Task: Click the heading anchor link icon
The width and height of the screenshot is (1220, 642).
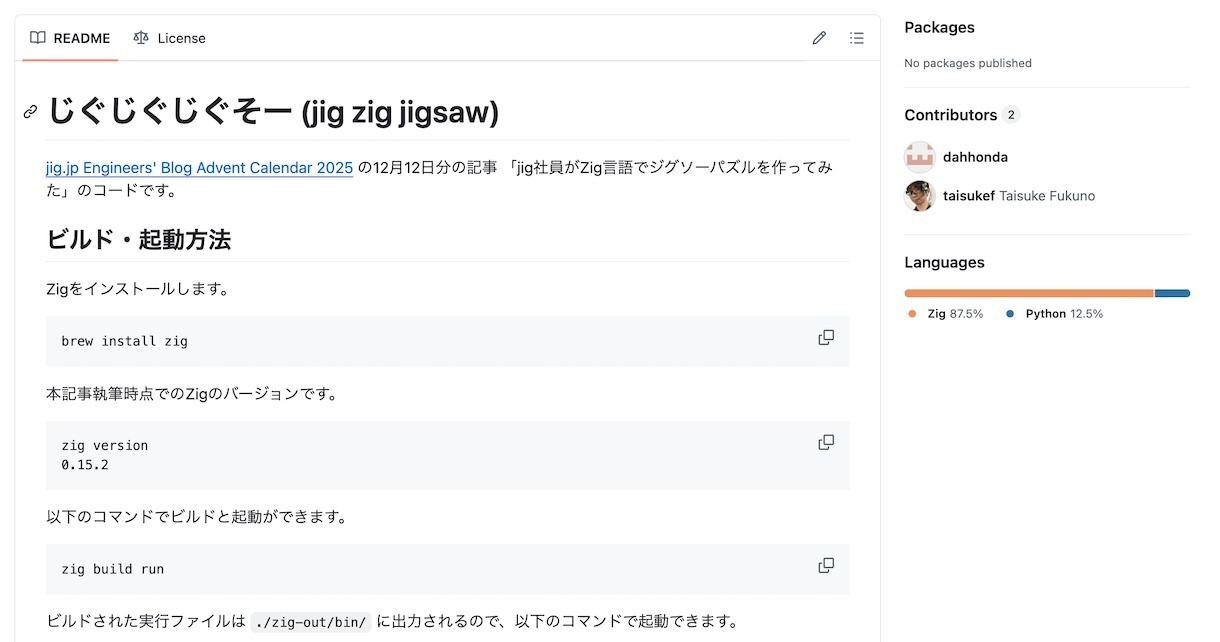Action: pos(31,112)
